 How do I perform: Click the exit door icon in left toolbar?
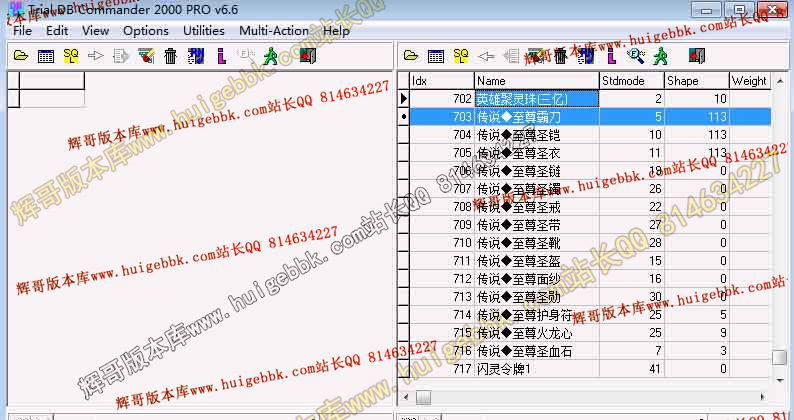click(x=308, y=56)
